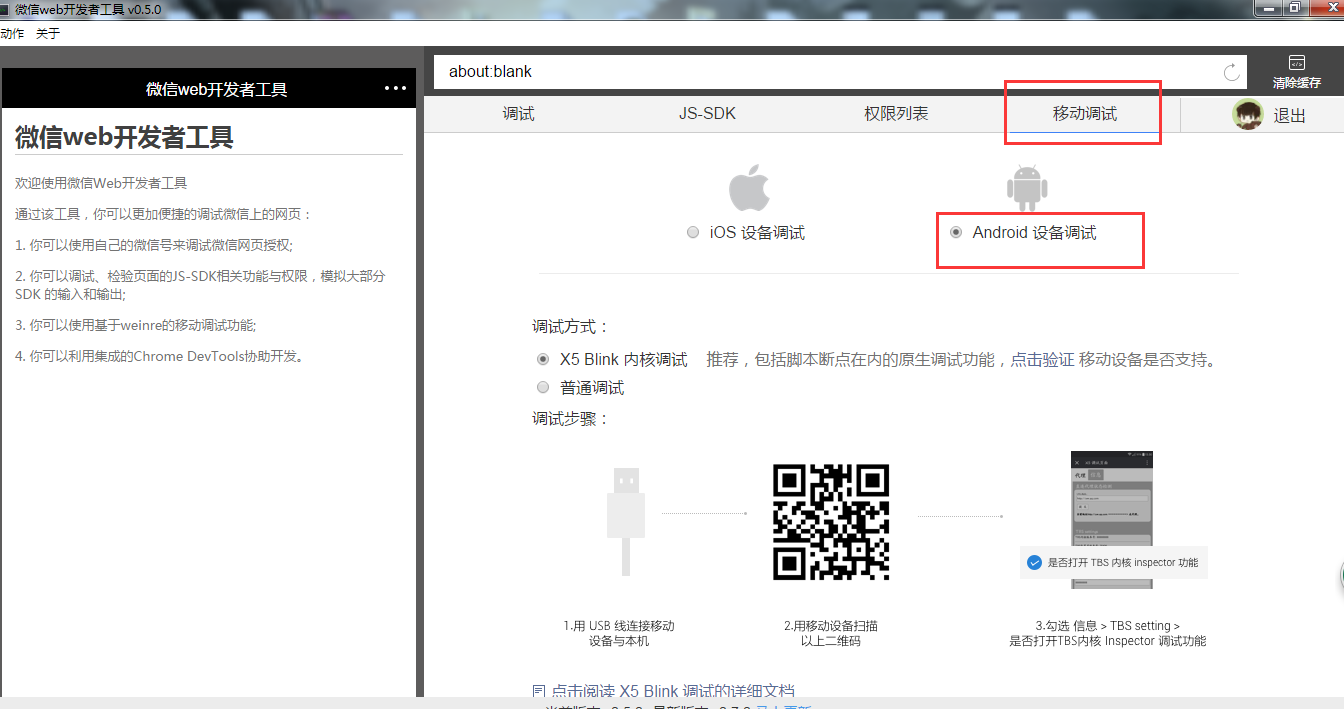Select iOS 设备调试 radio button
Image resolution: width=1344 pixels, height=709 pixels.
pyautogui.click(x=693, y=232)
